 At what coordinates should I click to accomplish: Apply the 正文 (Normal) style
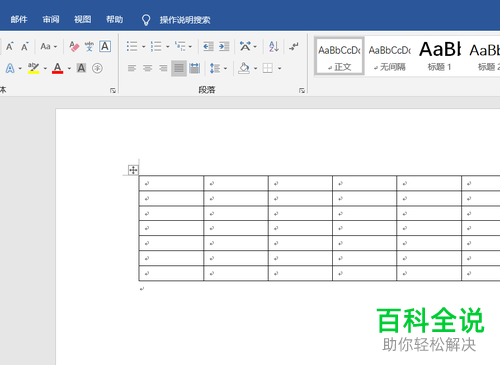tap(339, 56)
